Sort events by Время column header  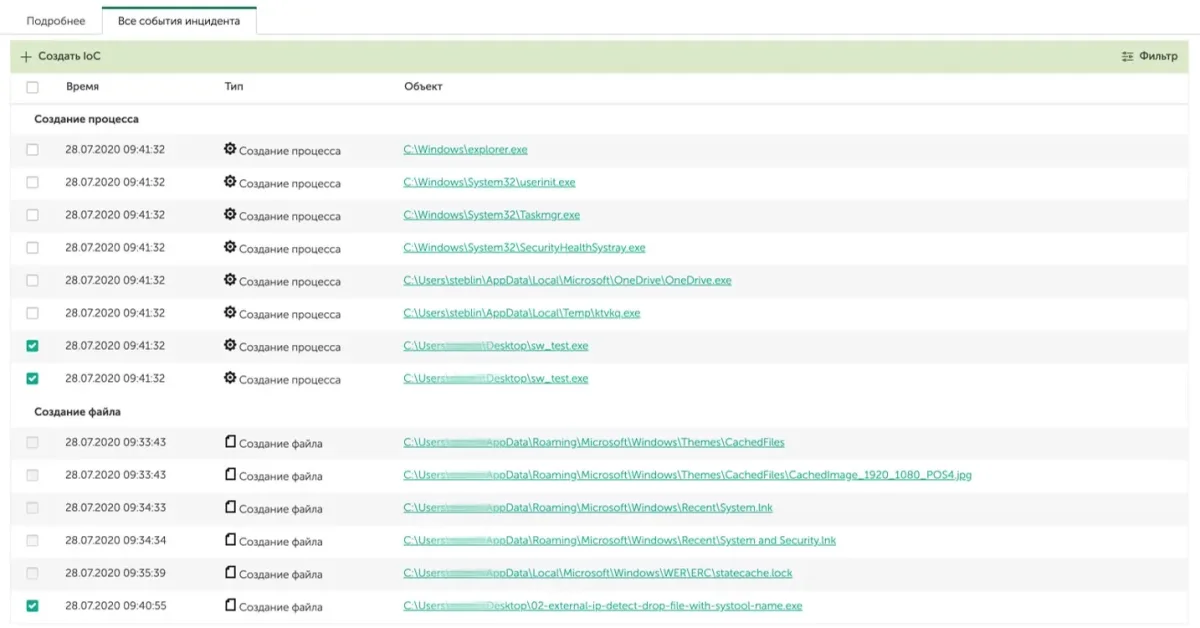tap(82, 87)
